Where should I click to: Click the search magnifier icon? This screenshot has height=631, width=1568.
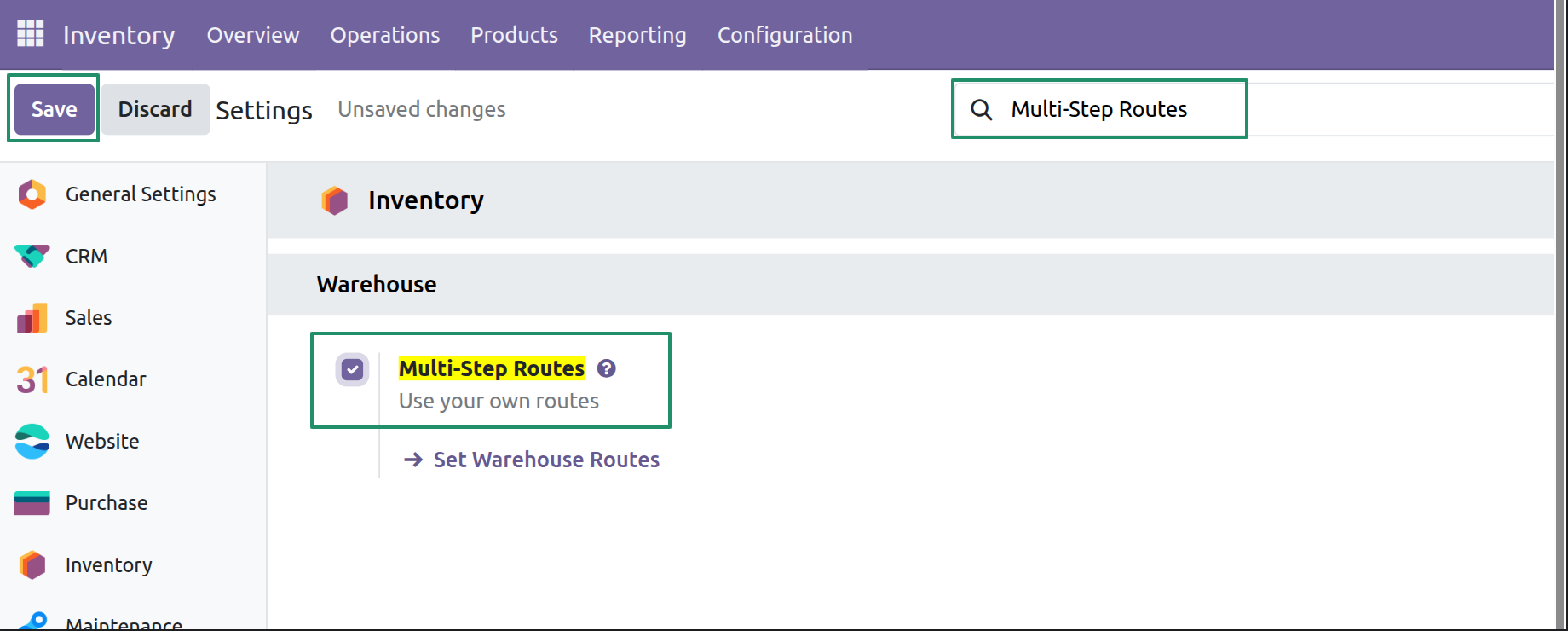tap(982, 109)
